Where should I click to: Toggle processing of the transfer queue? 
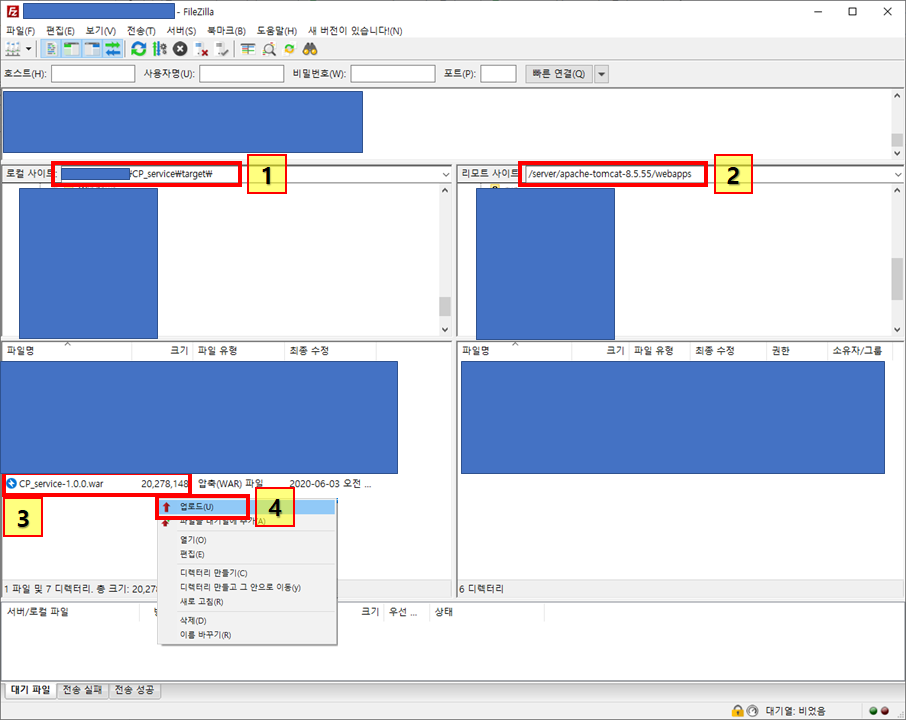[159, 49]
